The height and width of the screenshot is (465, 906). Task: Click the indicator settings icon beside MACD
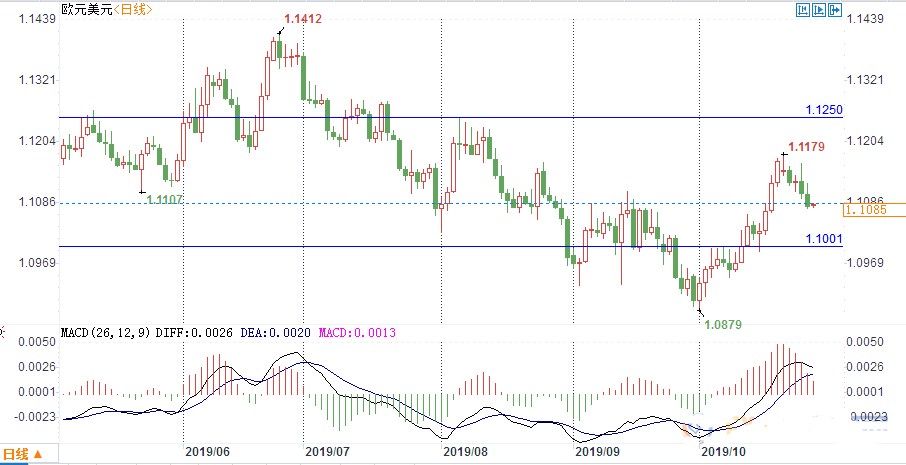[3, 331]
